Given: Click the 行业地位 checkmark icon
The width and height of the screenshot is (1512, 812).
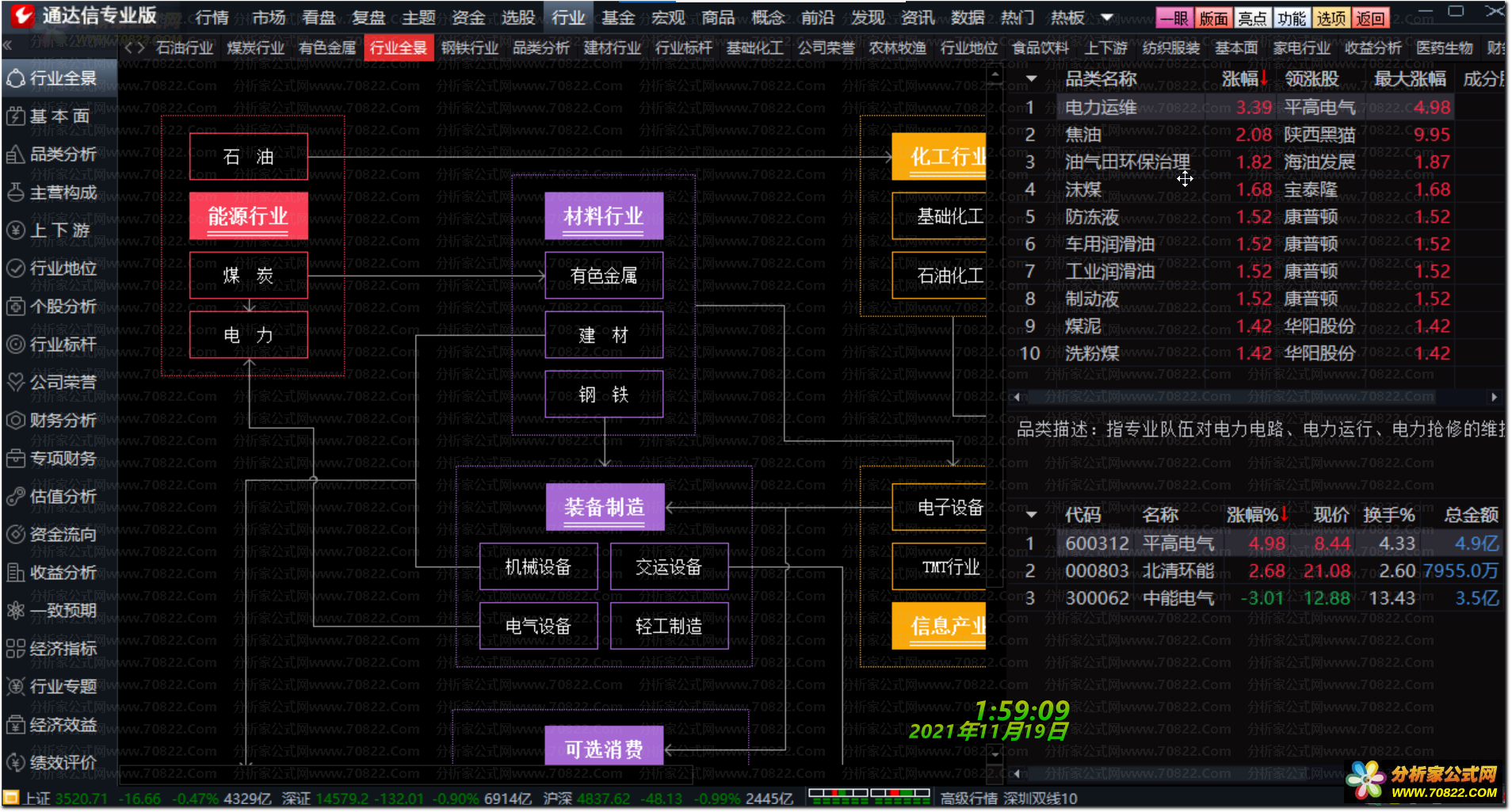Looking at the screenshot, I should (15, 269).
